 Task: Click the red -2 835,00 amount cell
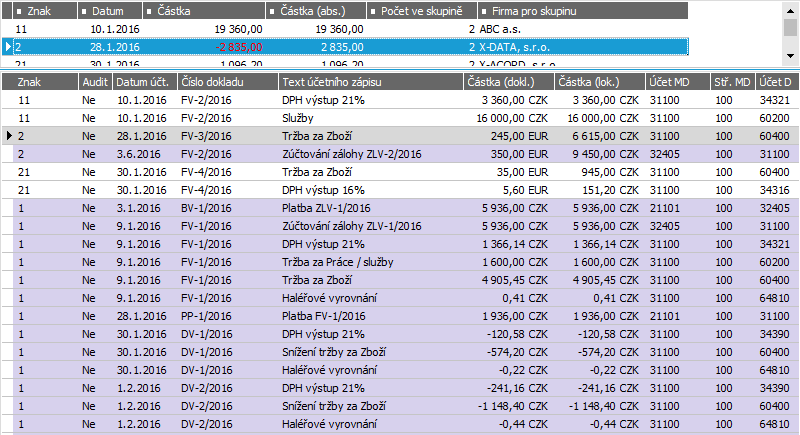(238, 47)
